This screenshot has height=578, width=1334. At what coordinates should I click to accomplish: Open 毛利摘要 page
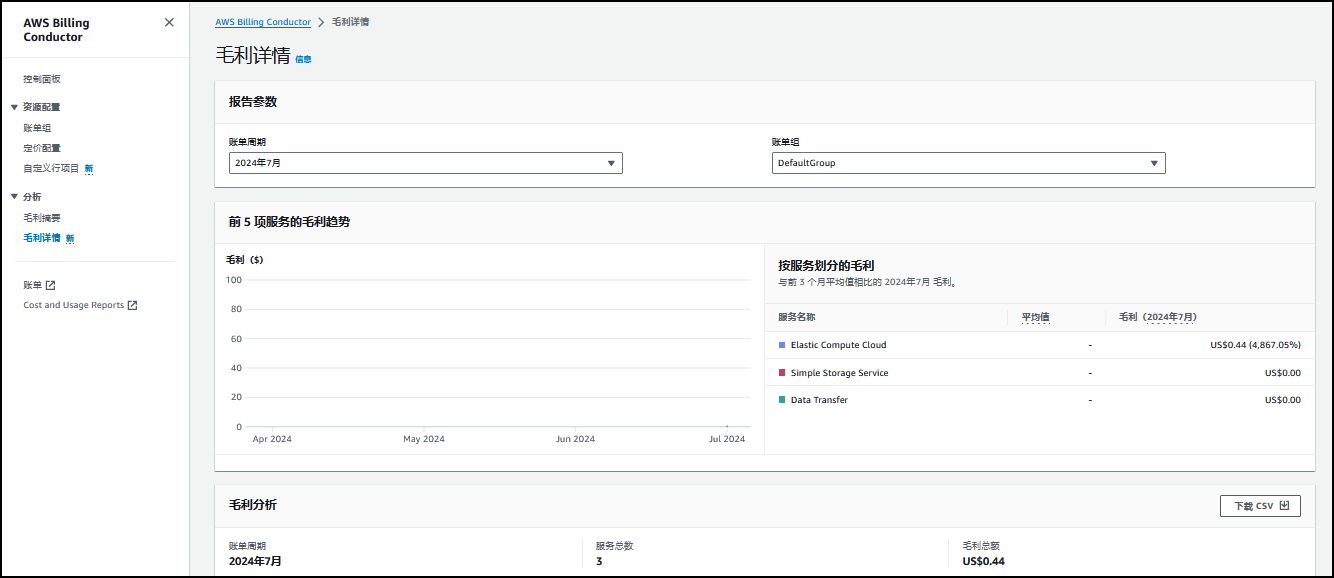click(42, 218)
